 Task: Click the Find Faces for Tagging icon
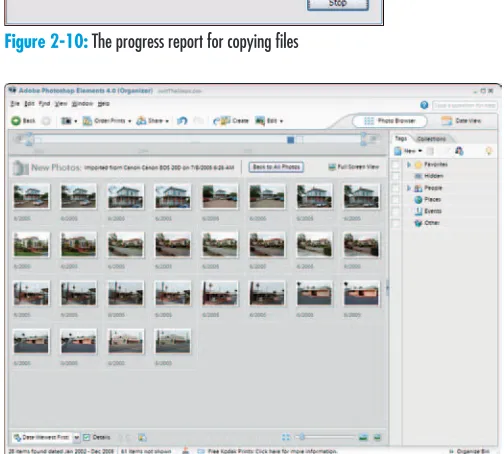459,151
